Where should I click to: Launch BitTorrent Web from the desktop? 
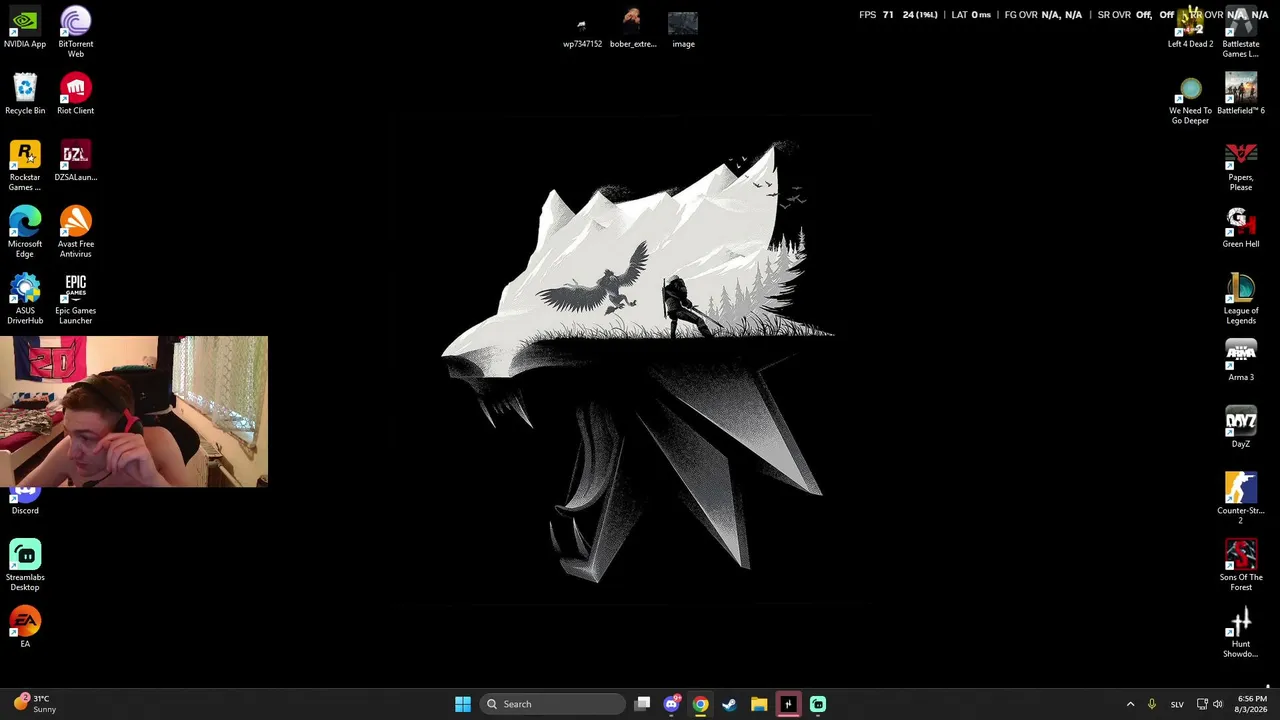(x=76, y=32)
